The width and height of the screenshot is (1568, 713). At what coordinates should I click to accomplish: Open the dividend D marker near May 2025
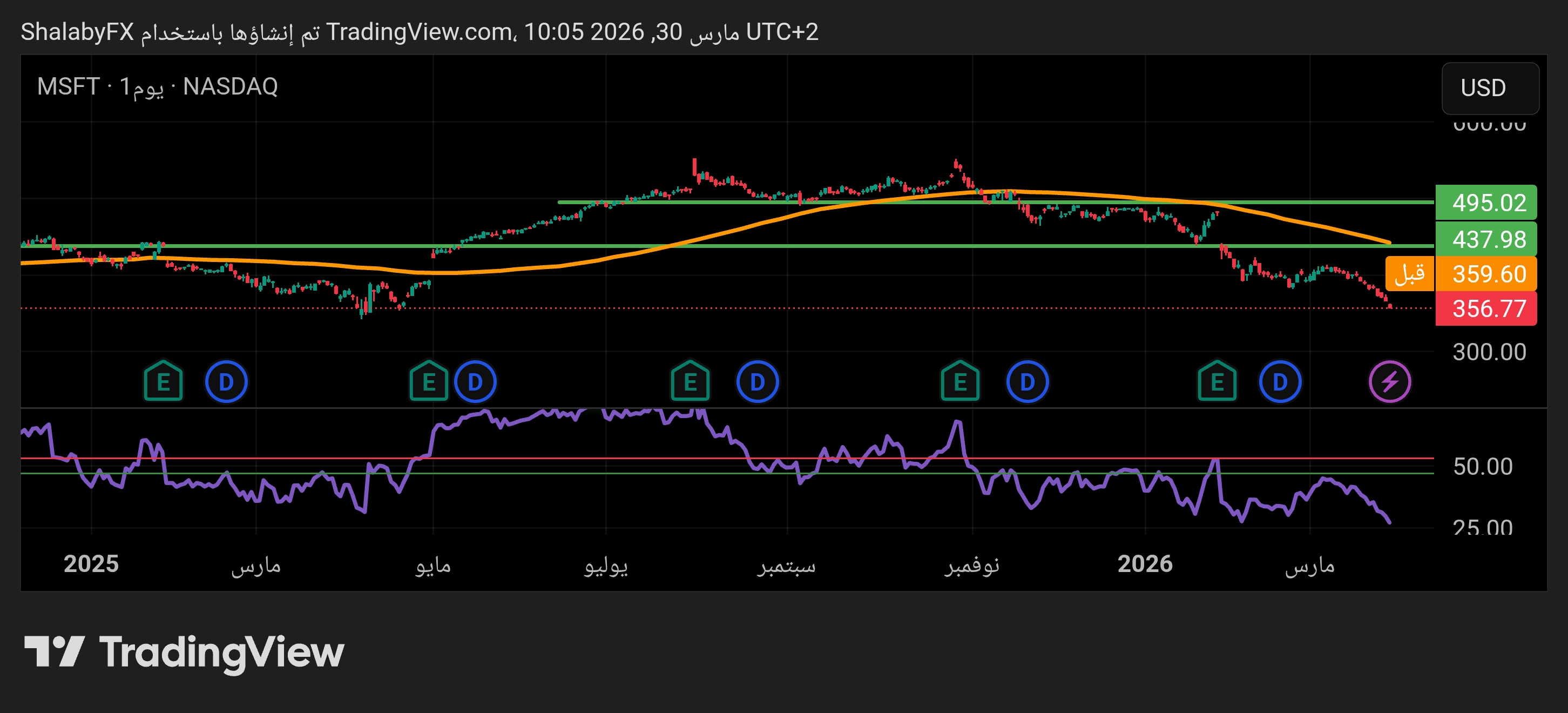pyautogui.click(x=475, y=382)
